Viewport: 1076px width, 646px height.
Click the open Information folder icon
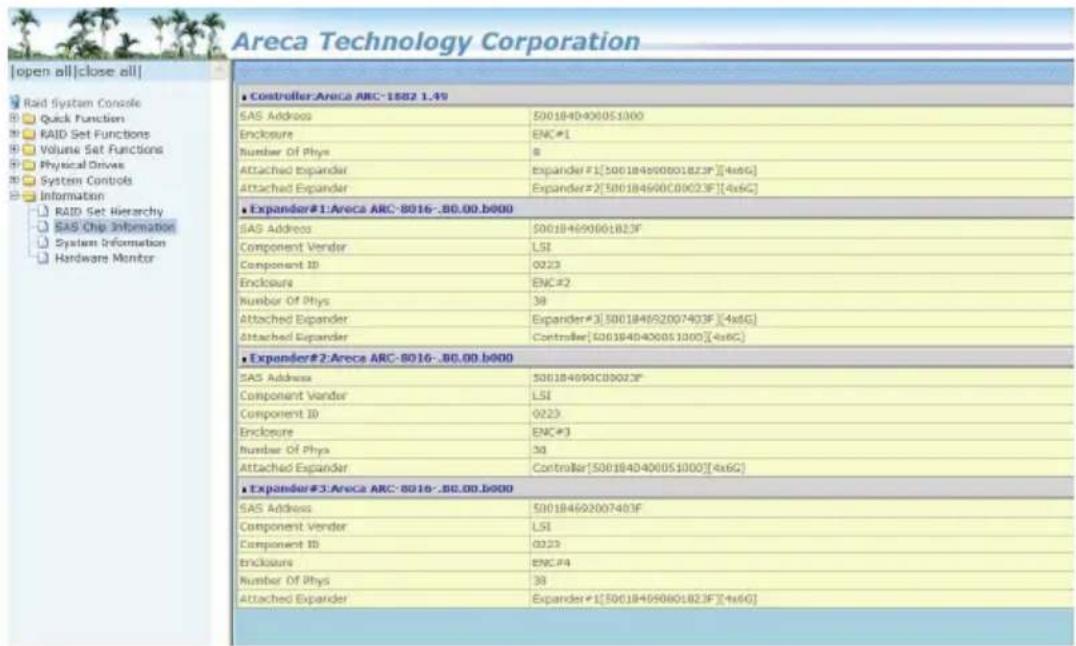pyautogui.click(x=30, y=196)
